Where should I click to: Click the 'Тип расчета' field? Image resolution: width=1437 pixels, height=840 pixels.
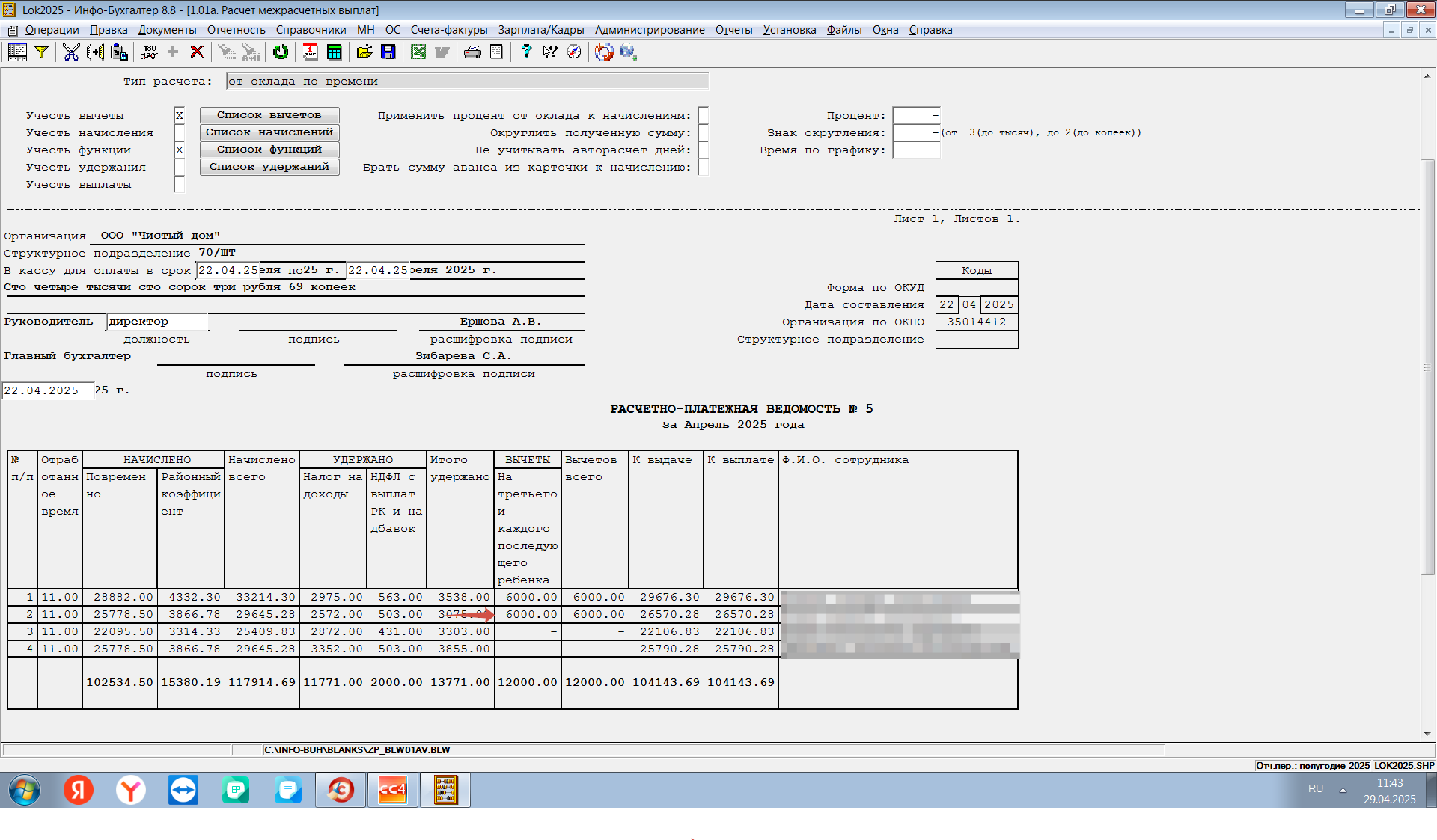coord(467,81)
